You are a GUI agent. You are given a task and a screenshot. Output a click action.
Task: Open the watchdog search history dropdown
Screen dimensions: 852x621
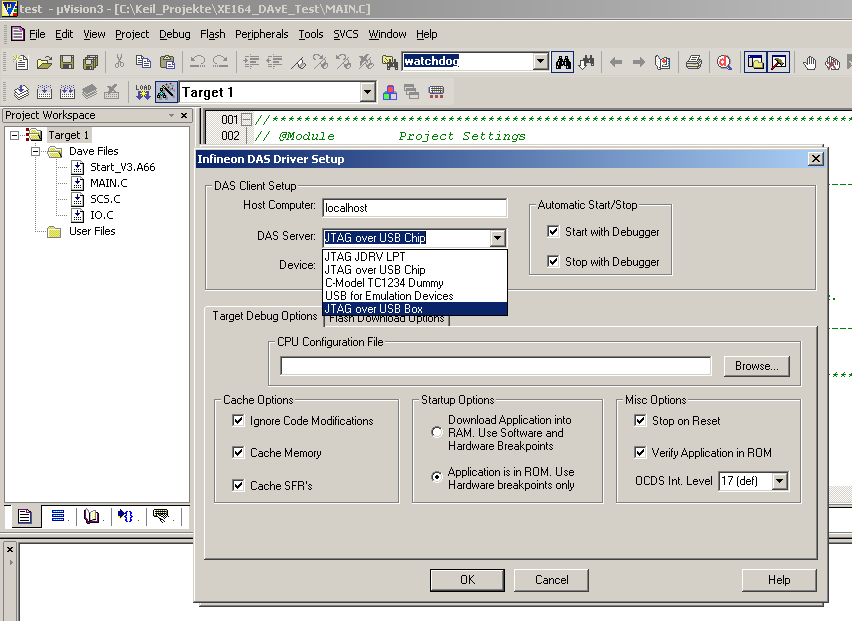pyautogui.click(x=540, y=61)
